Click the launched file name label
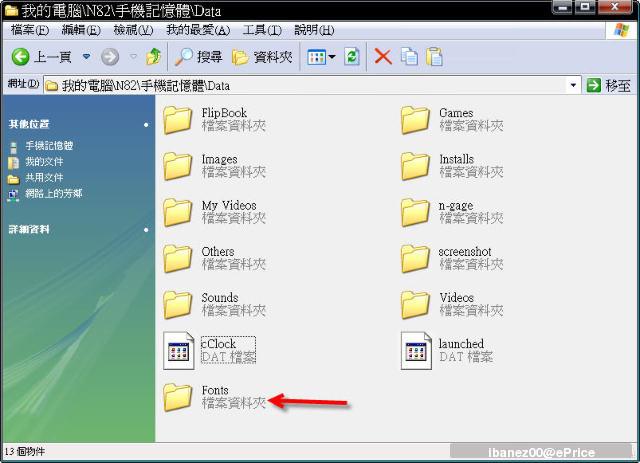The image size is (640, 463). point(461,344)
